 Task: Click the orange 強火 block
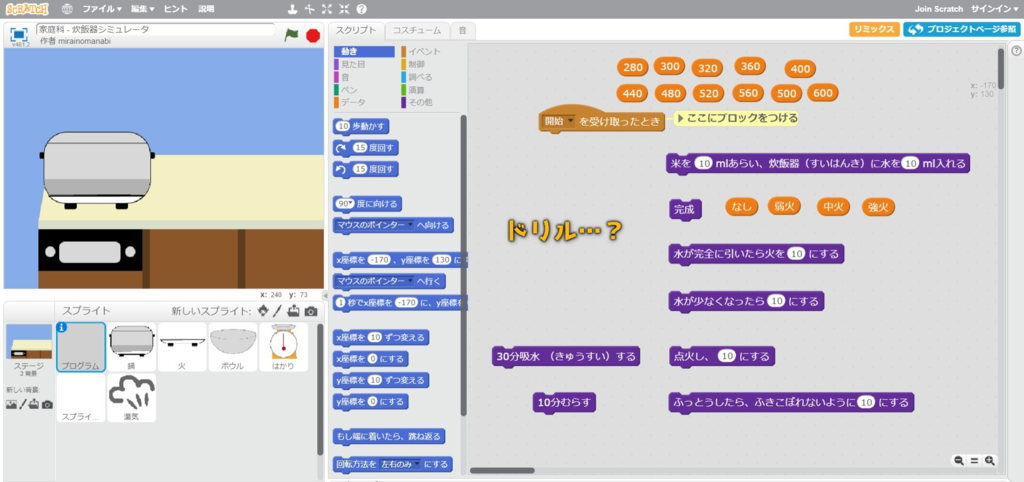pyautogui.click(x=878, y=207)
